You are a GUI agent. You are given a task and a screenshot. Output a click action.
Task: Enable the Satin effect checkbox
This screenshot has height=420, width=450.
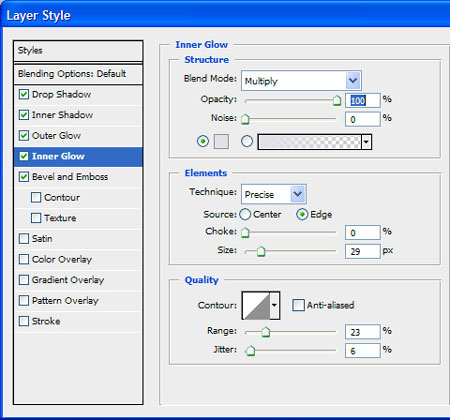pos(24,239)
